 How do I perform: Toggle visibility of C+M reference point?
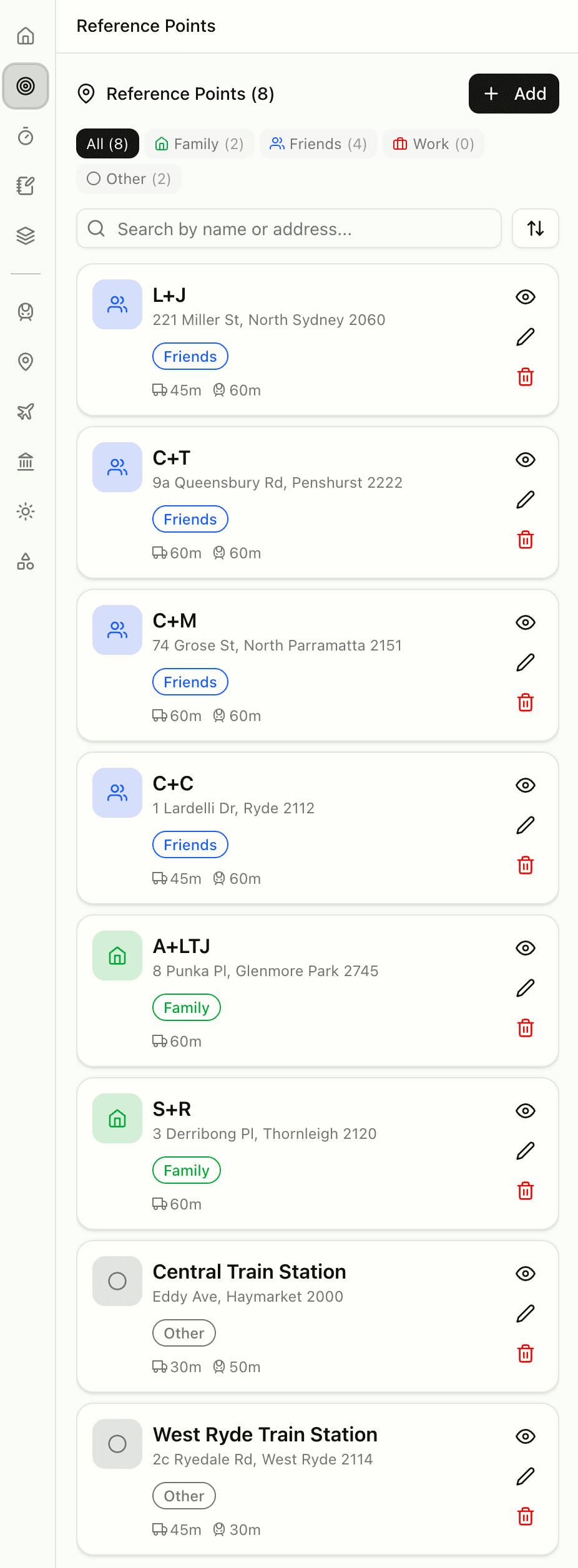point(526,622)
